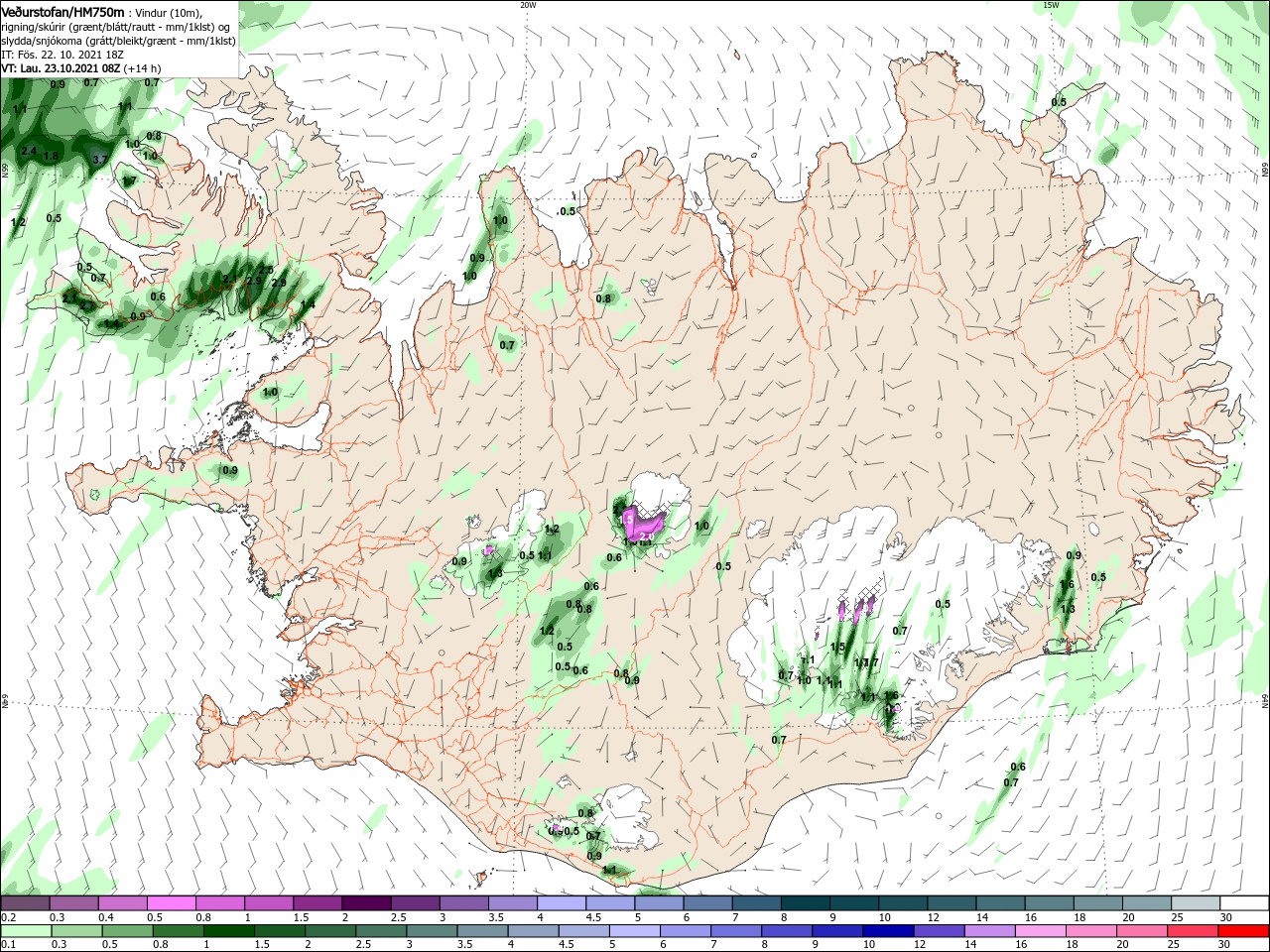The image size is (1270, 952).
Task: Select the IT: Fös. 22. 10. 2021 18Z line
Action: click(x=63, y=55)
